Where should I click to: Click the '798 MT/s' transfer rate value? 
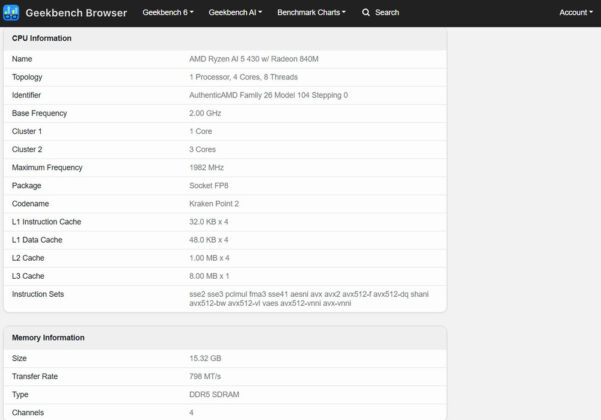click(205, 376)
